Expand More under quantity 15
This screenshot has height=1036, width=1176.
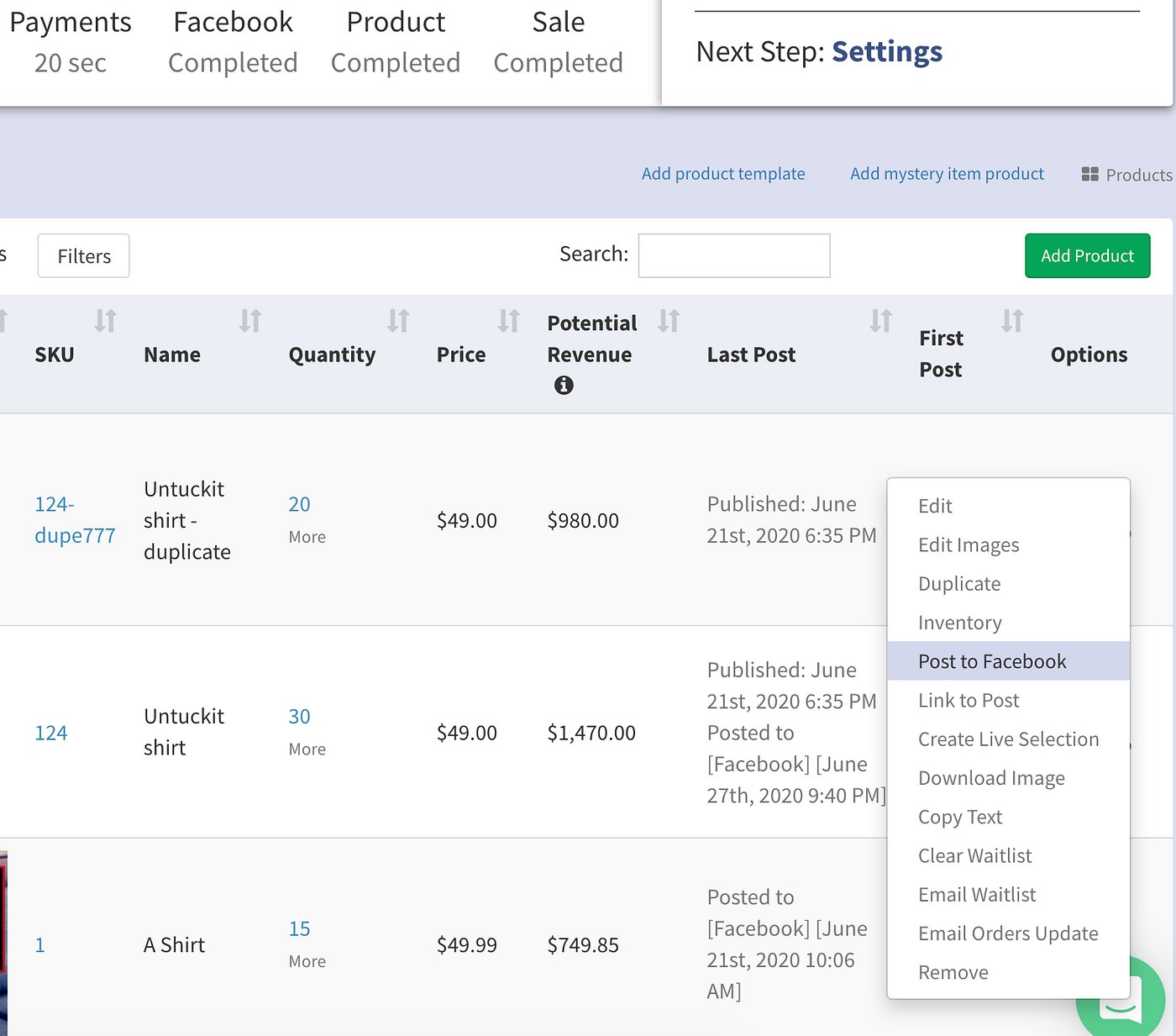coord(307,961)
